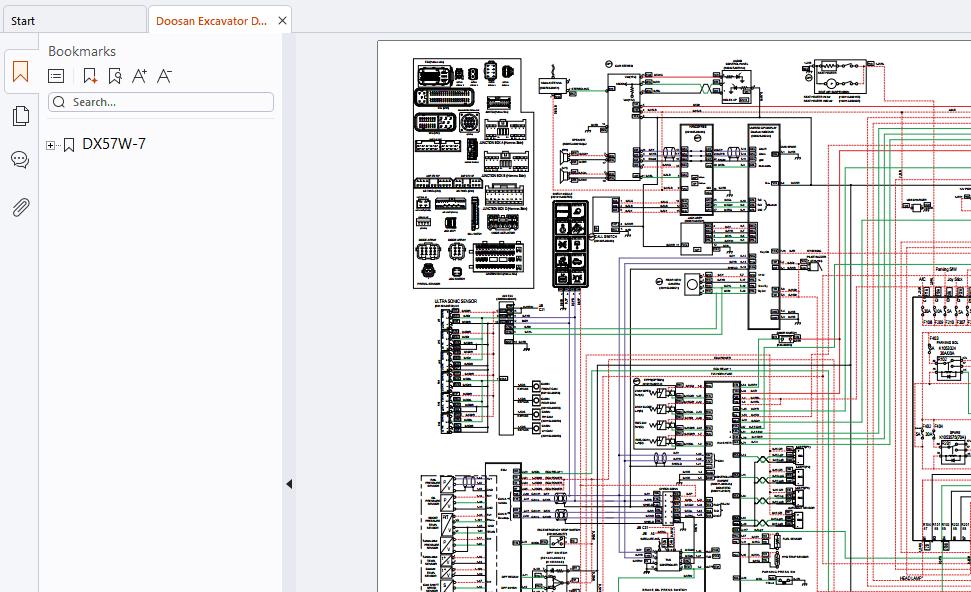The width and height of the screenshot is (971, 592).
Task: Open the Pages thumbnails panel icon
Action: click(x=20, y=116)
